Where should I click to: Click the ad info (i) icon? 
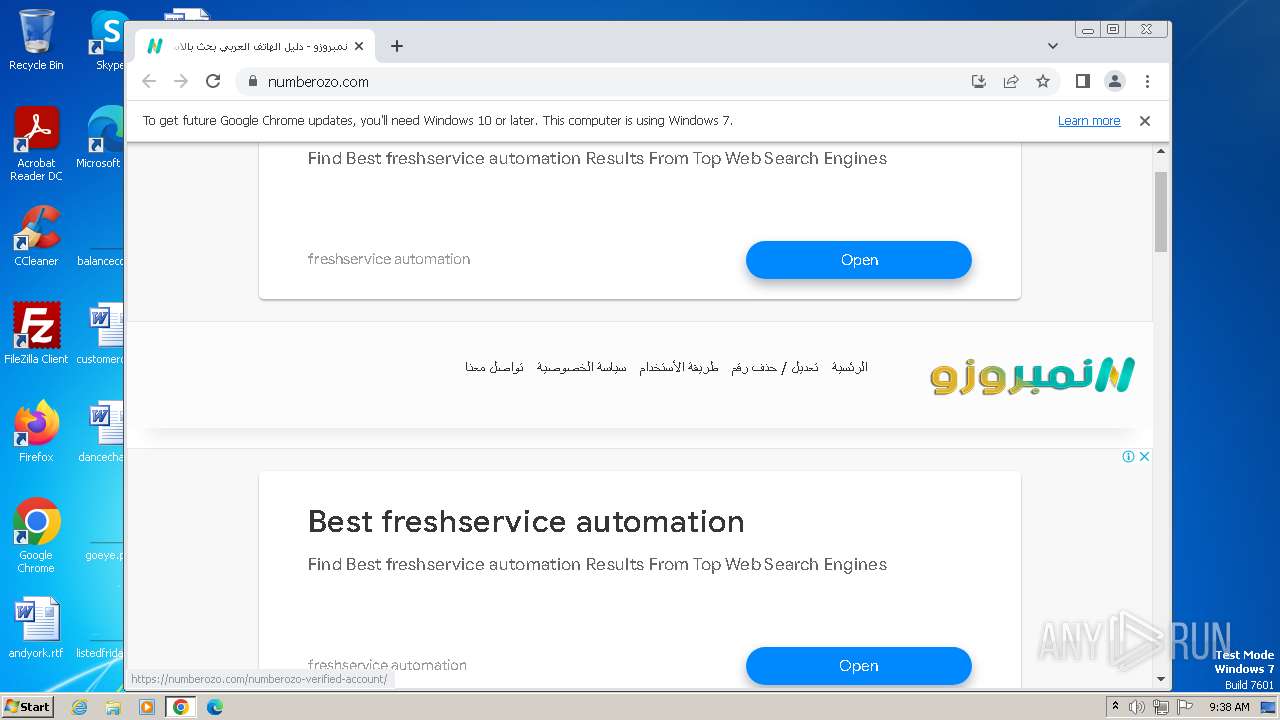point(1128,457)
